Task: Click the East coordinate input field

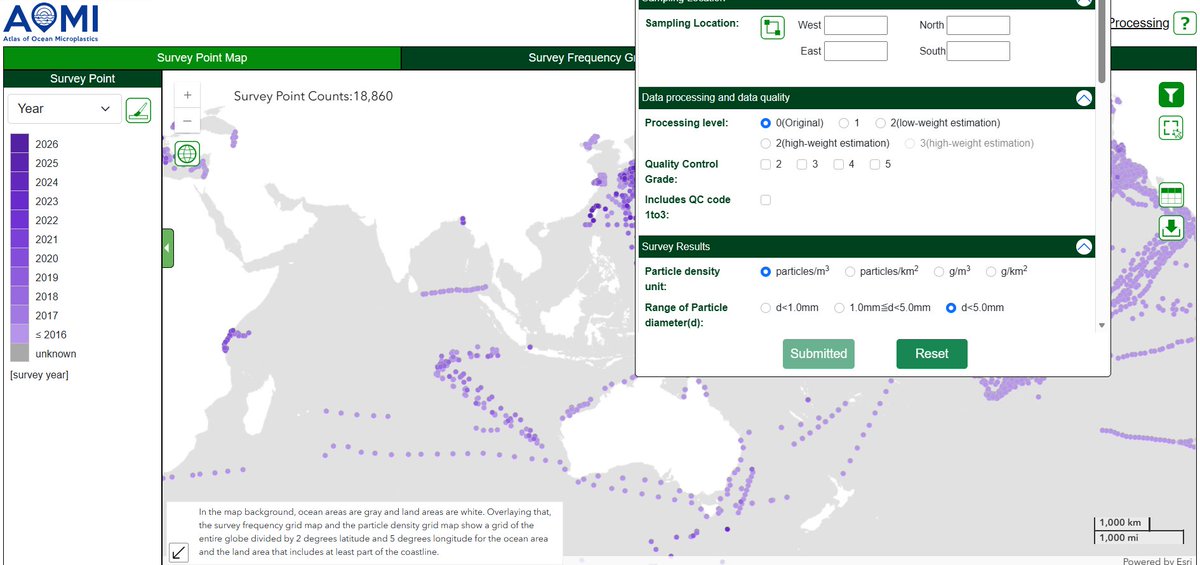Action: coord(856,51)
